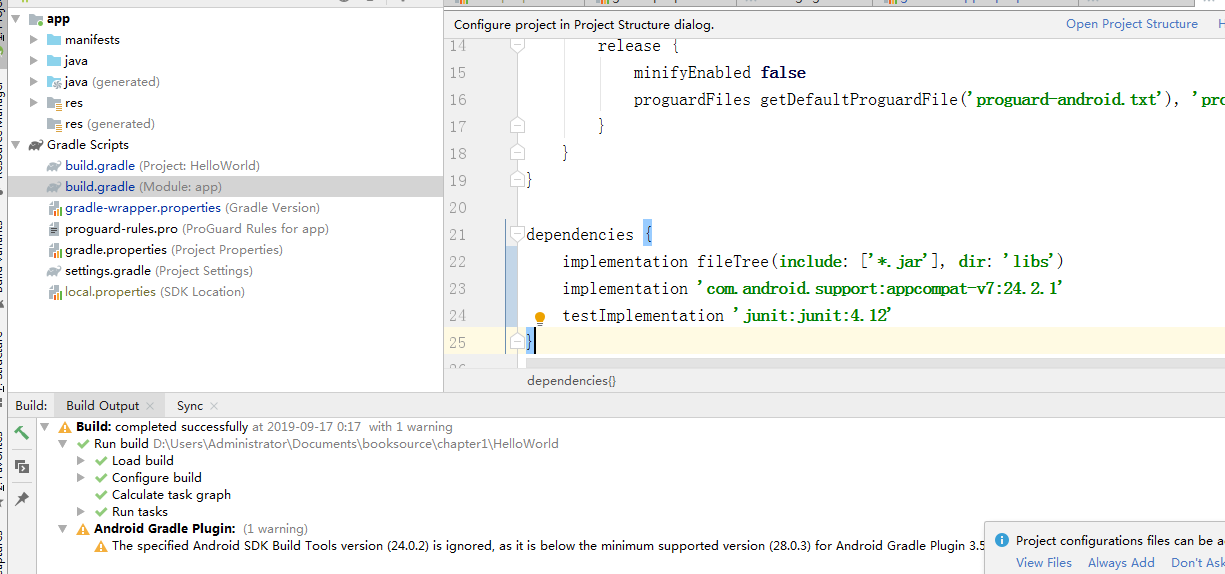Close the Build Output tab
The height and width of the screenshot is (574, 1225).
pos(150,406)
